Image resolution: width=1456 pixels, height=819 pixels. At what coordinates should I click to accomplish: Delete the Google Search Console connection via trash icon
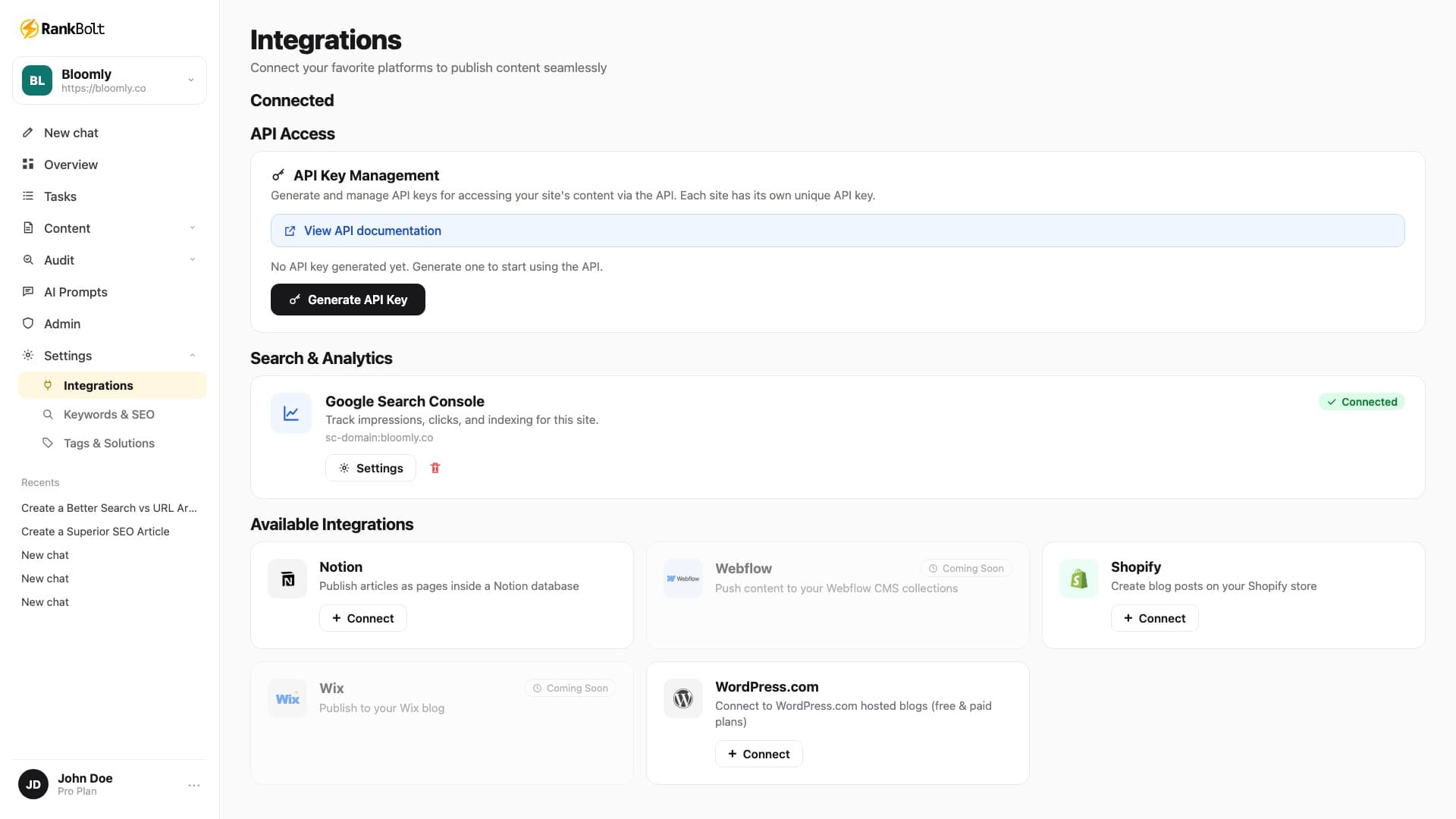click(435, 469)
